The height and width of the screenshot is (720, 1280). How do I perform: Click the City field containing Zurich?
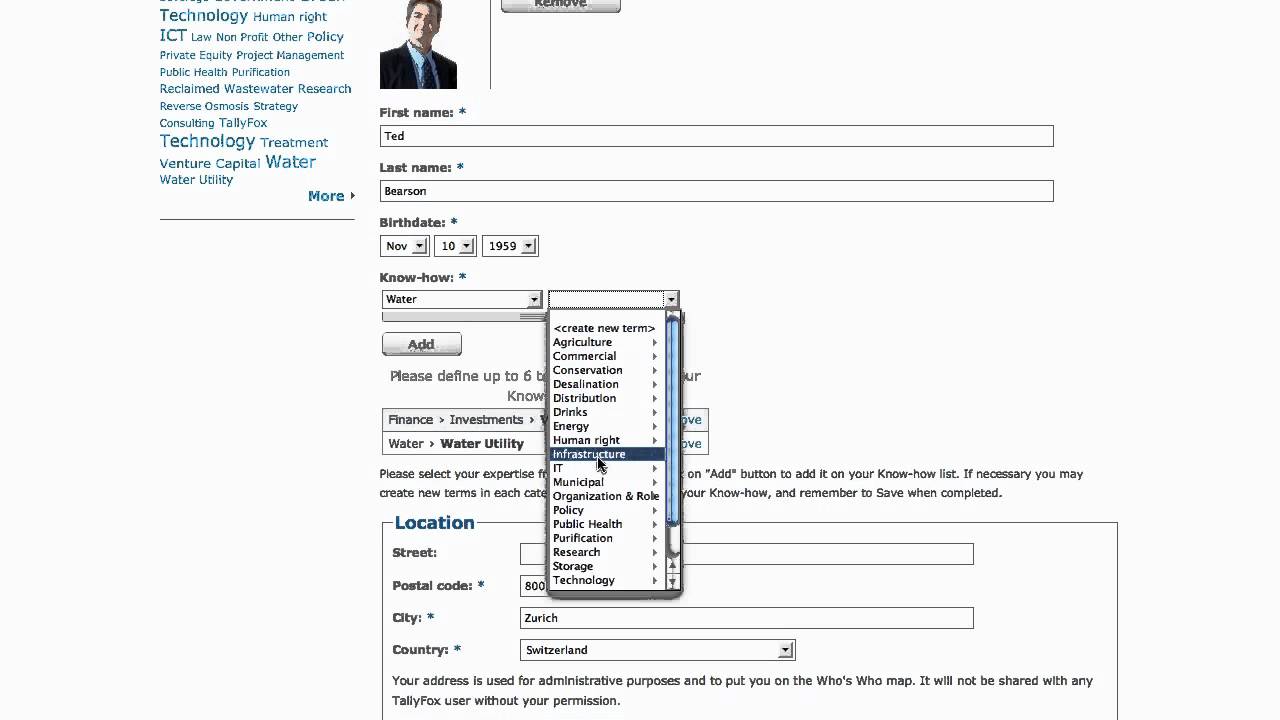coord(746,618)
